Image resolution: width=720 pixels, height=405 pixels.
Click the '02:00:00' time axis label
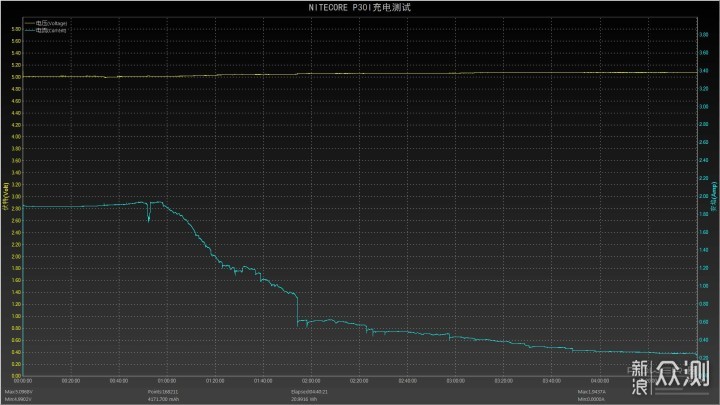click(311, 381)
